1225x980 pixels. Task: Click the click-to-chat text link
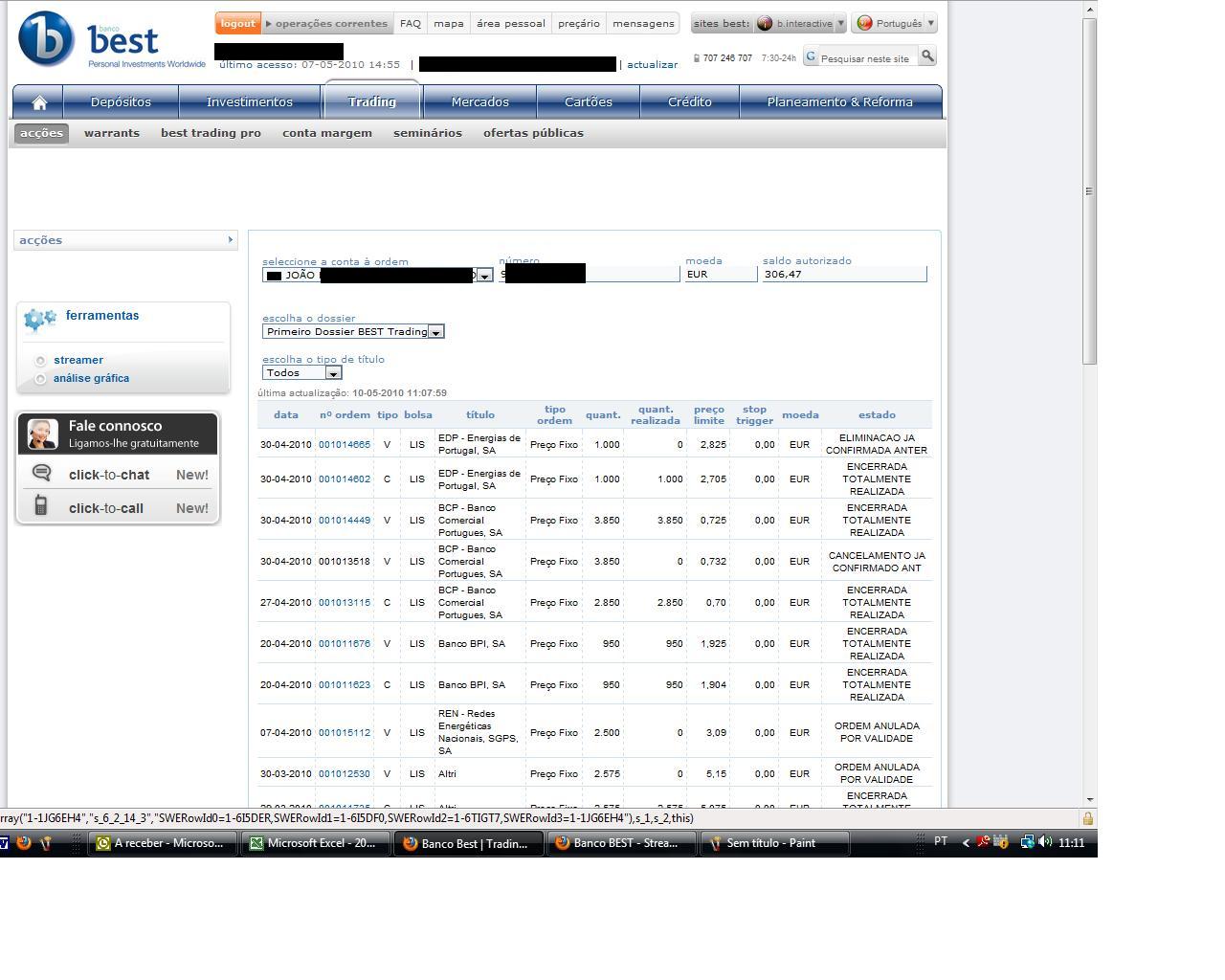point(109,475)
